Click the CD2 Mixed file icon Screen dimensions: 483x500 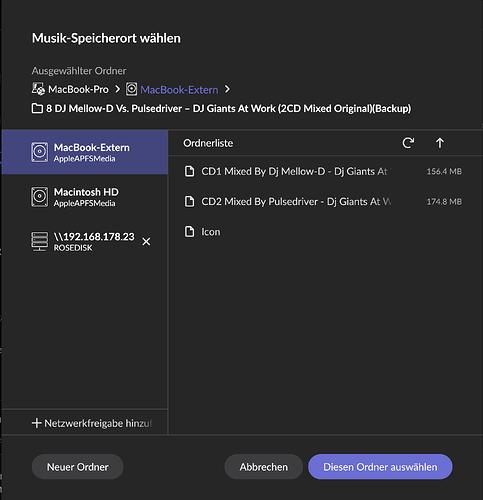point(189,201)
